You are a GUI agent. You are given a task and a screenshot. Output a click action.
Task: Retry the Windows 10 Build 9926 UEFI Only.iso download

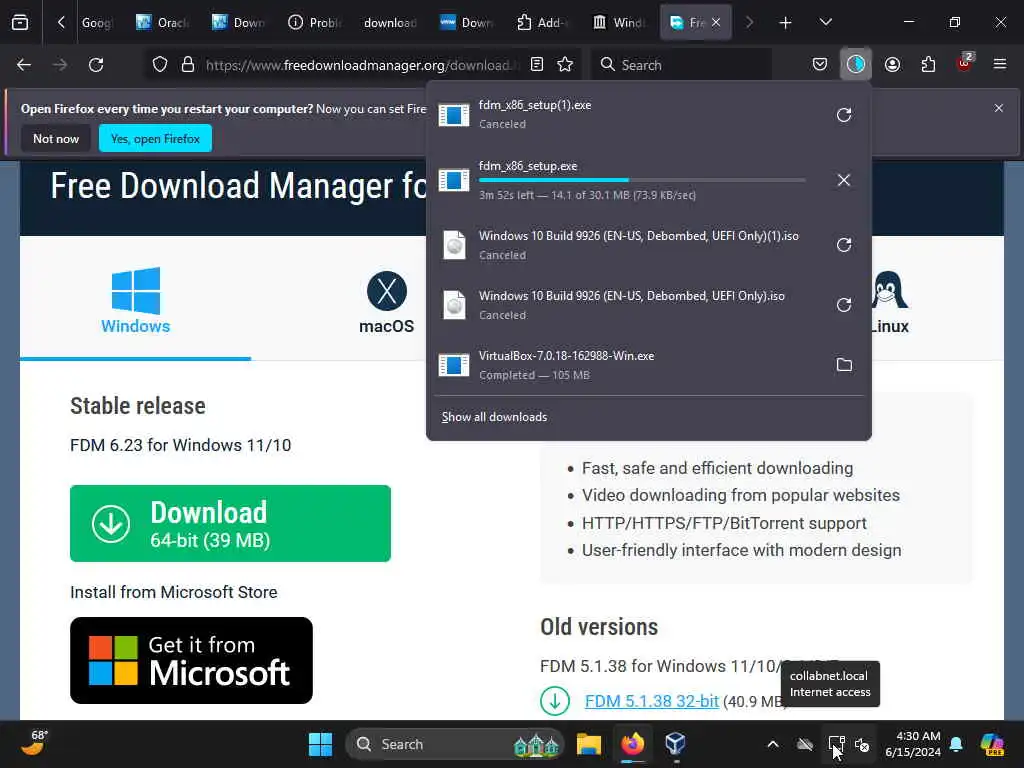844,305
